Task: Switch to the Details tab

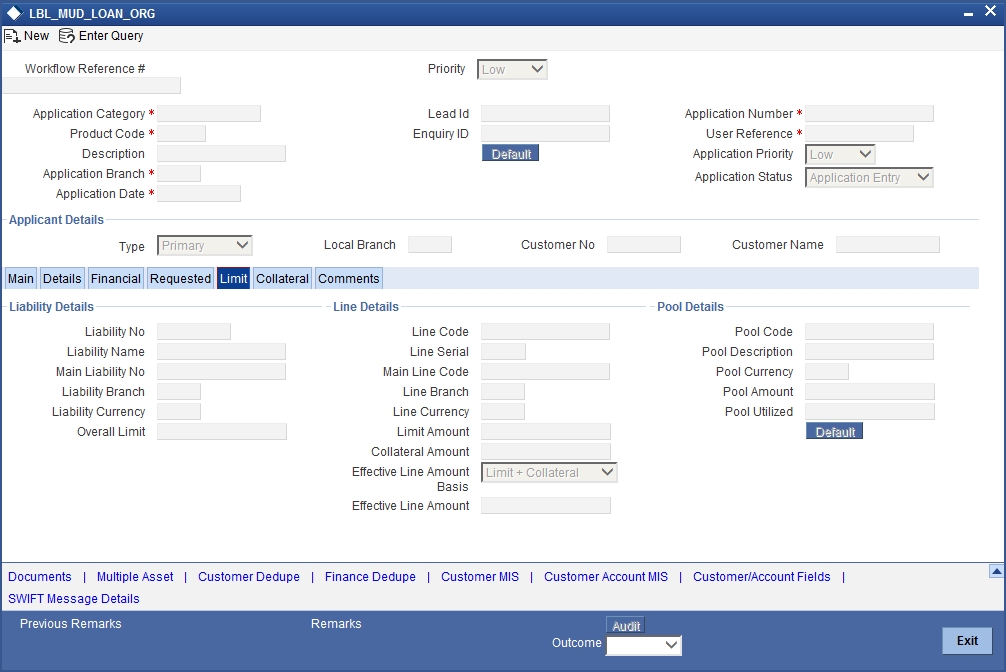Action: tap(62, 279)
